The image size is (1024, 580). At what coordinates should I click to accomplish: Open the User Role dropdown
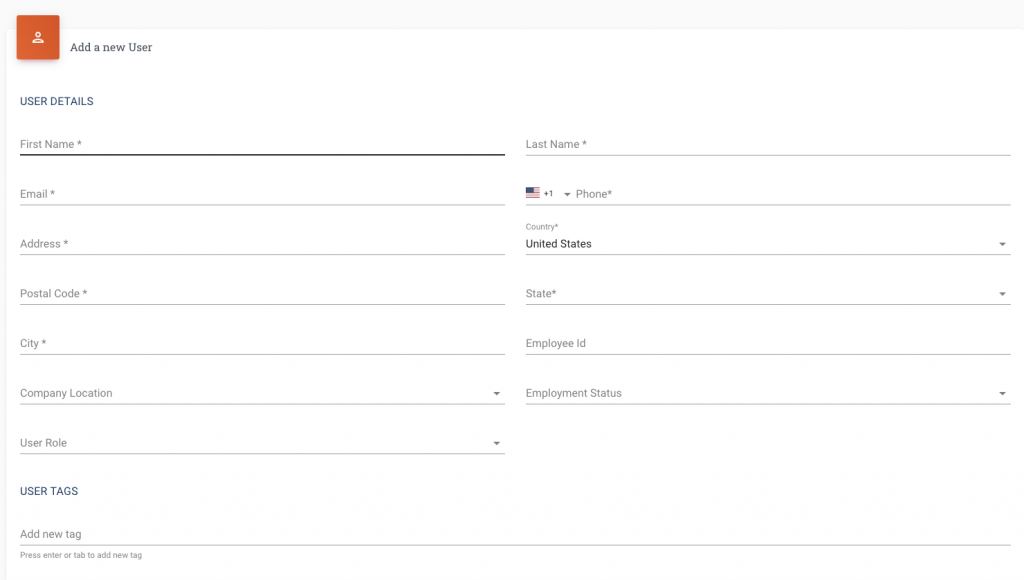(x=496, y=443)
